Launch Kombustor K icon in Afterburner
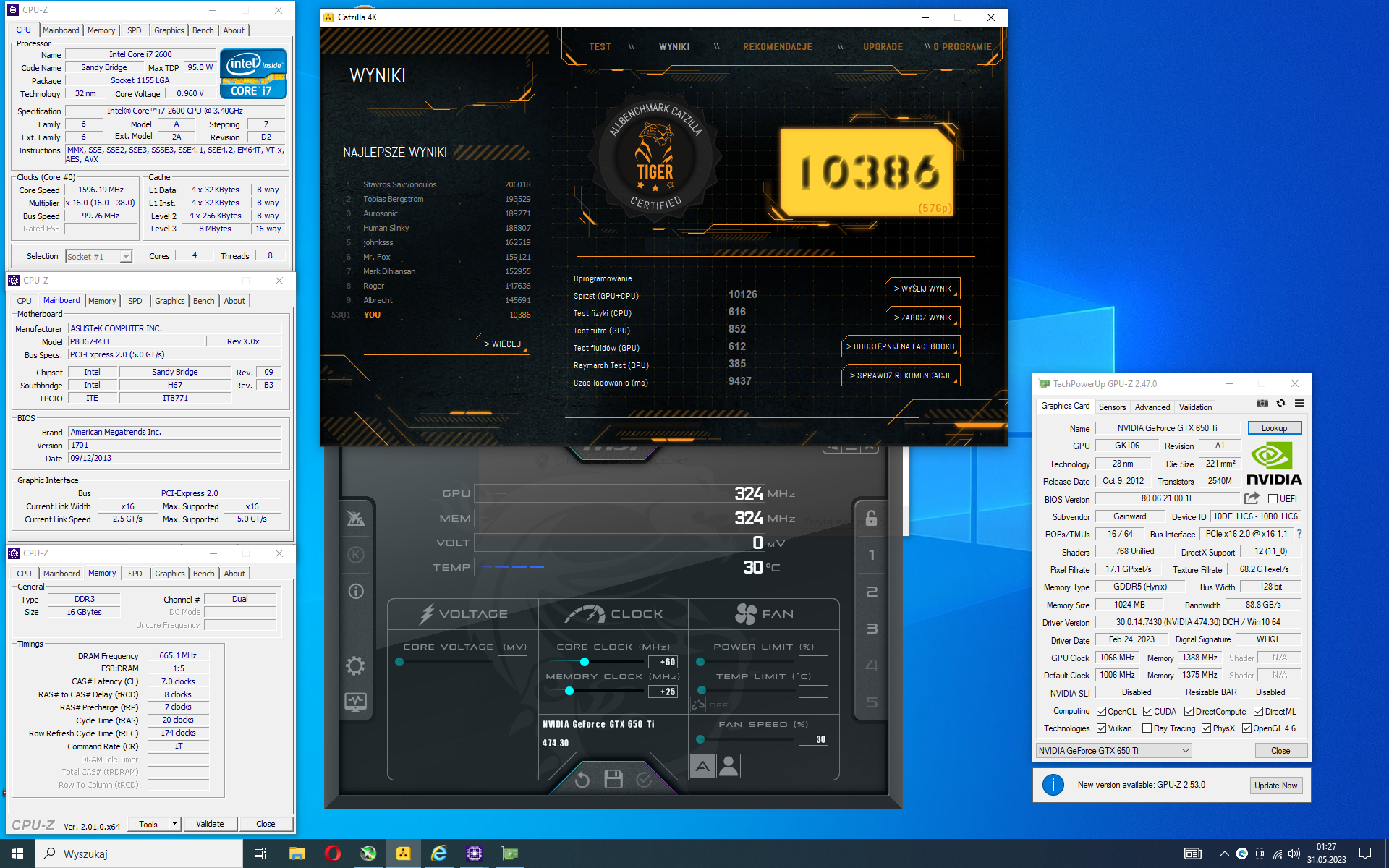 click(355, 555)
